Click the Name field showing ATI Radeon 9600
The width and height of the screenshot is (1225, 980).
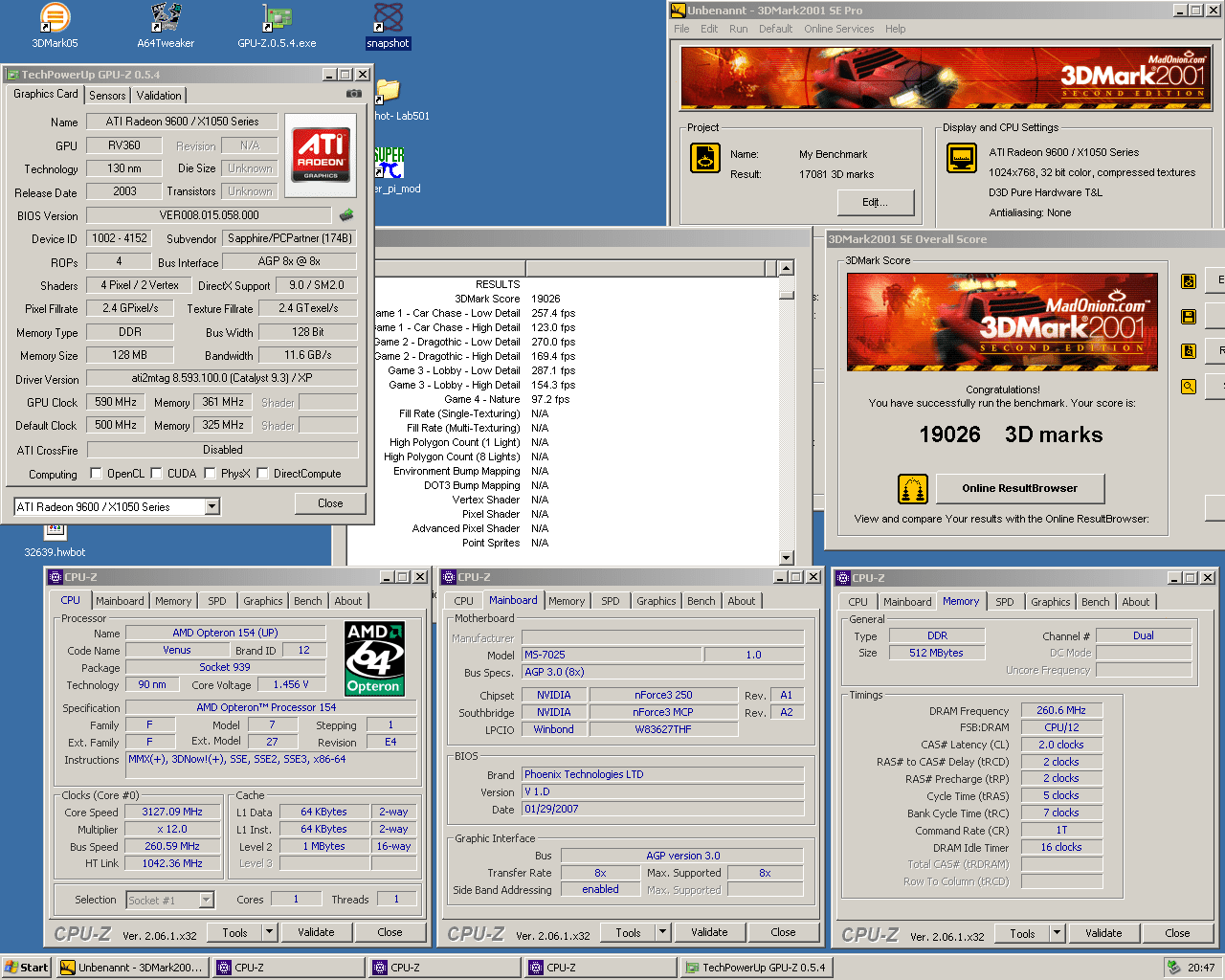[182, 122]
